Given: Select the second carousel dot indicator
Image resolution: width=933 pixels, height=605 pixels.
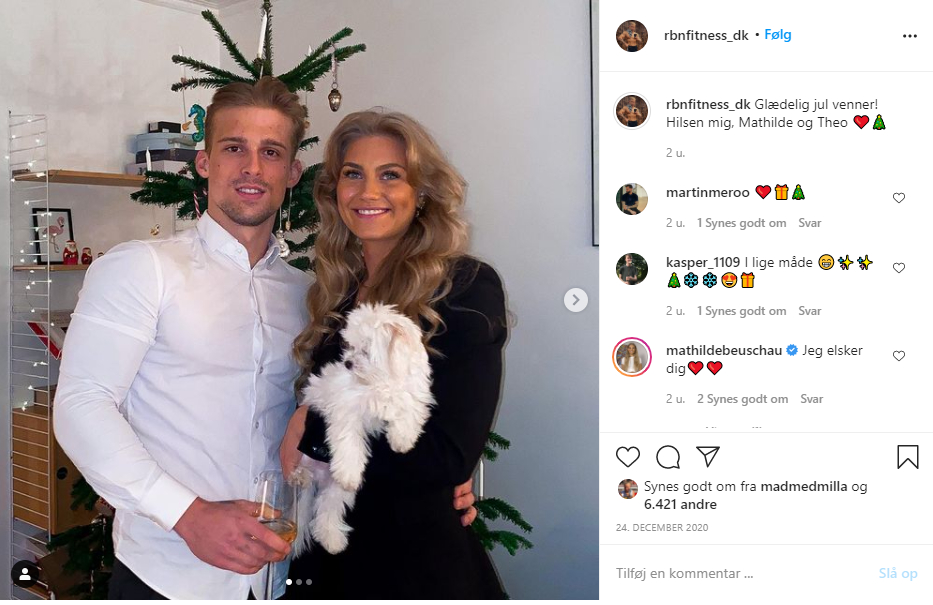Looking at the screenshot, I should pyautogui.click(x=299, y=582).
